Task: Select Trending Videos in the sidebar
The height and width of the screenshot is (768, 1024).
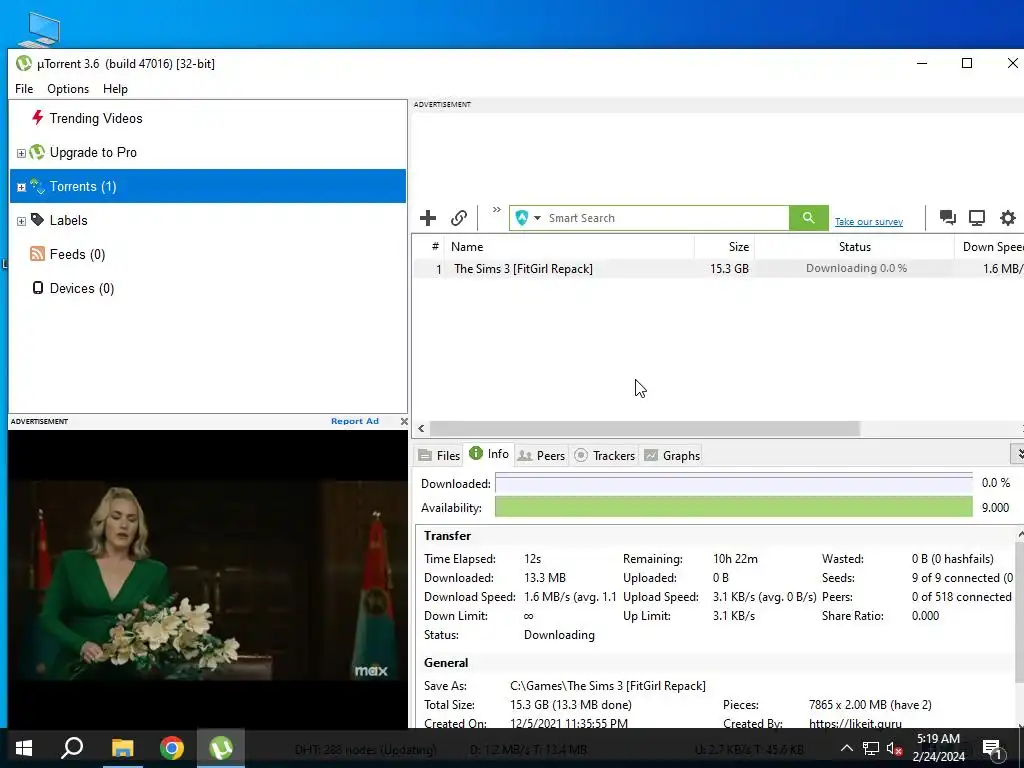Action: click(96, 118)
